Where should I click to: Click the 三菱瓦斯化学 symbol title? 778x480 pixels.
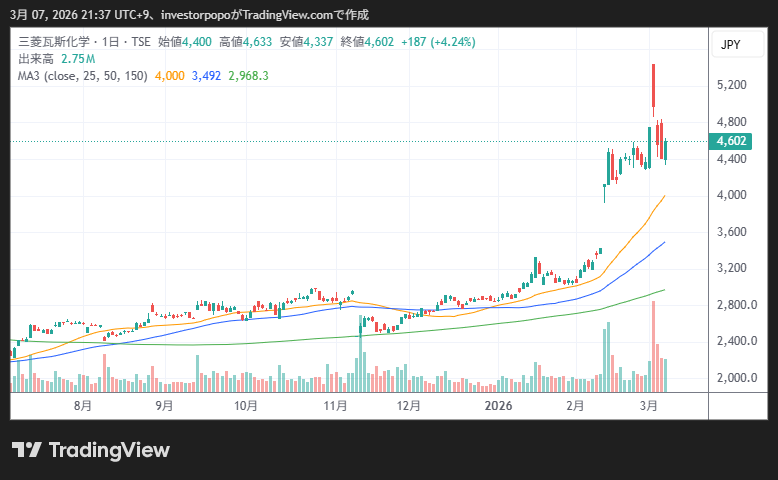coord(52,42)
